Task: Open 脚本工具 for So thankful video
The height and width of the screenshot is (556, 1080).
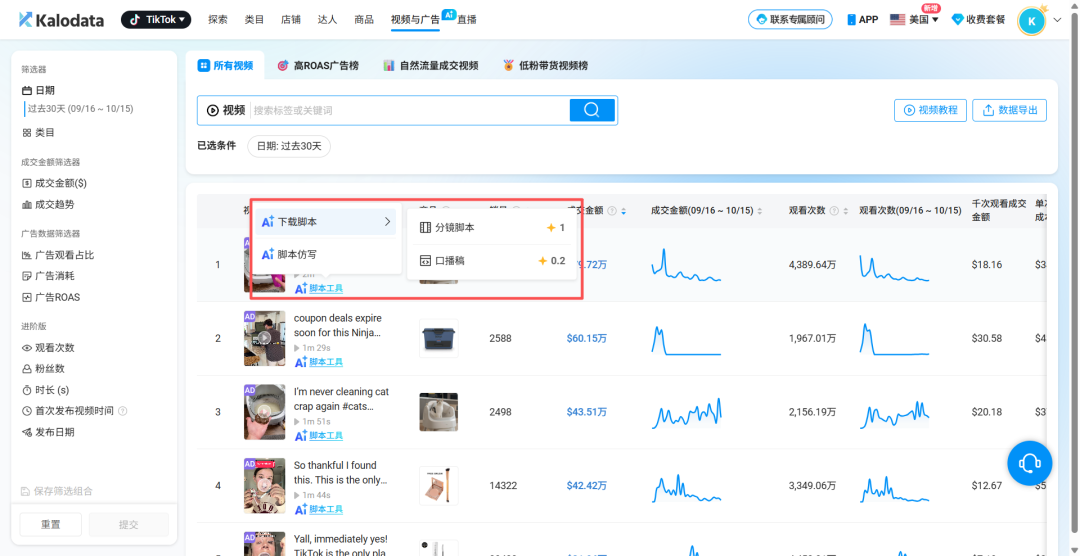Action: (x=319, y=509)
